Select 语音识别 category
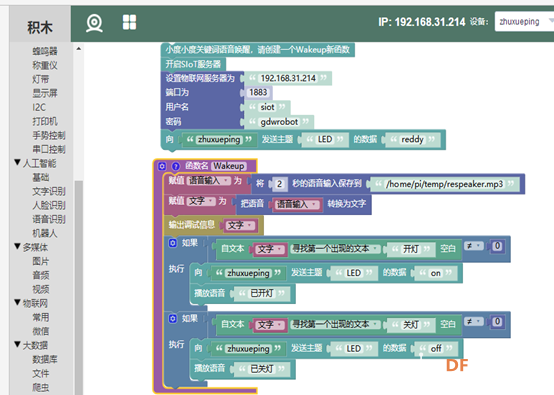Viewport: 554px width, 395px height. (49, 219)
